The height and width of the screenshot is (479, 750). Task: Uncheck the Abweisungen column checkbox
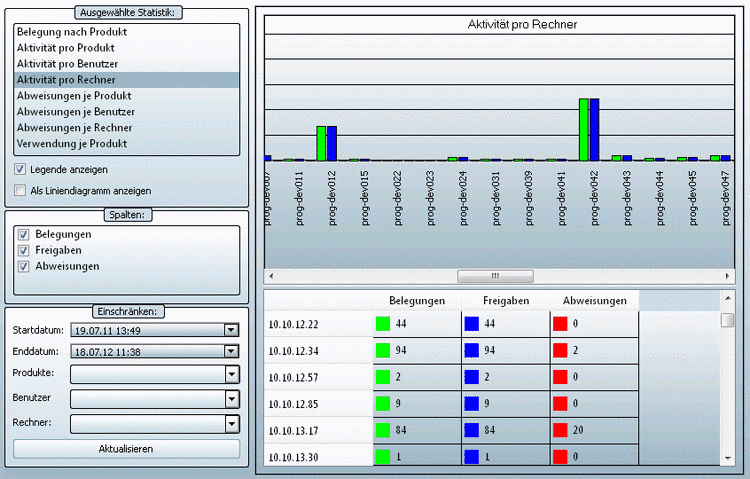23,266
